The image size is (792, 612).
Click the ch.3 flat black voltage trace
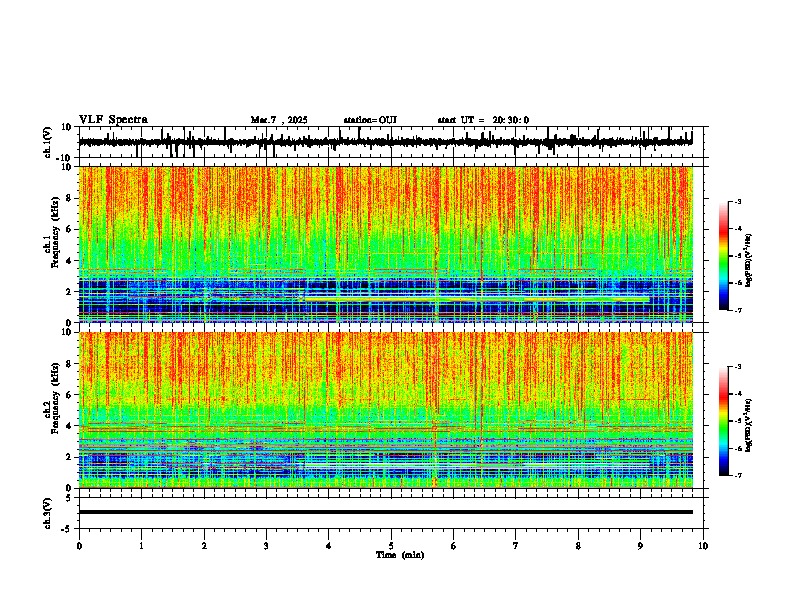point(386,512)
